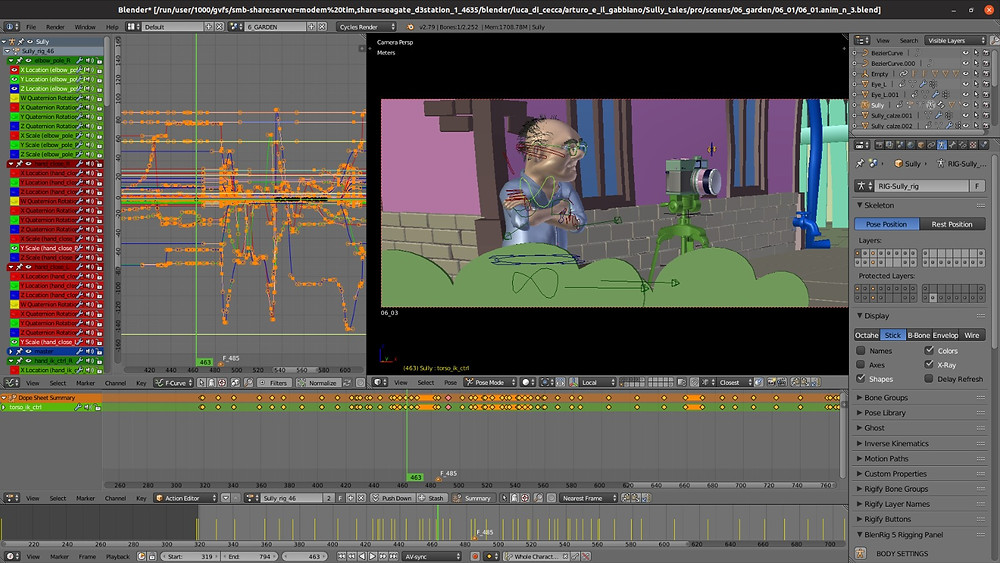Viewport: 1000px width, 563px height.
Task: Toggle visibility of X Location elbow_pole channel
Action: point(14,70)
